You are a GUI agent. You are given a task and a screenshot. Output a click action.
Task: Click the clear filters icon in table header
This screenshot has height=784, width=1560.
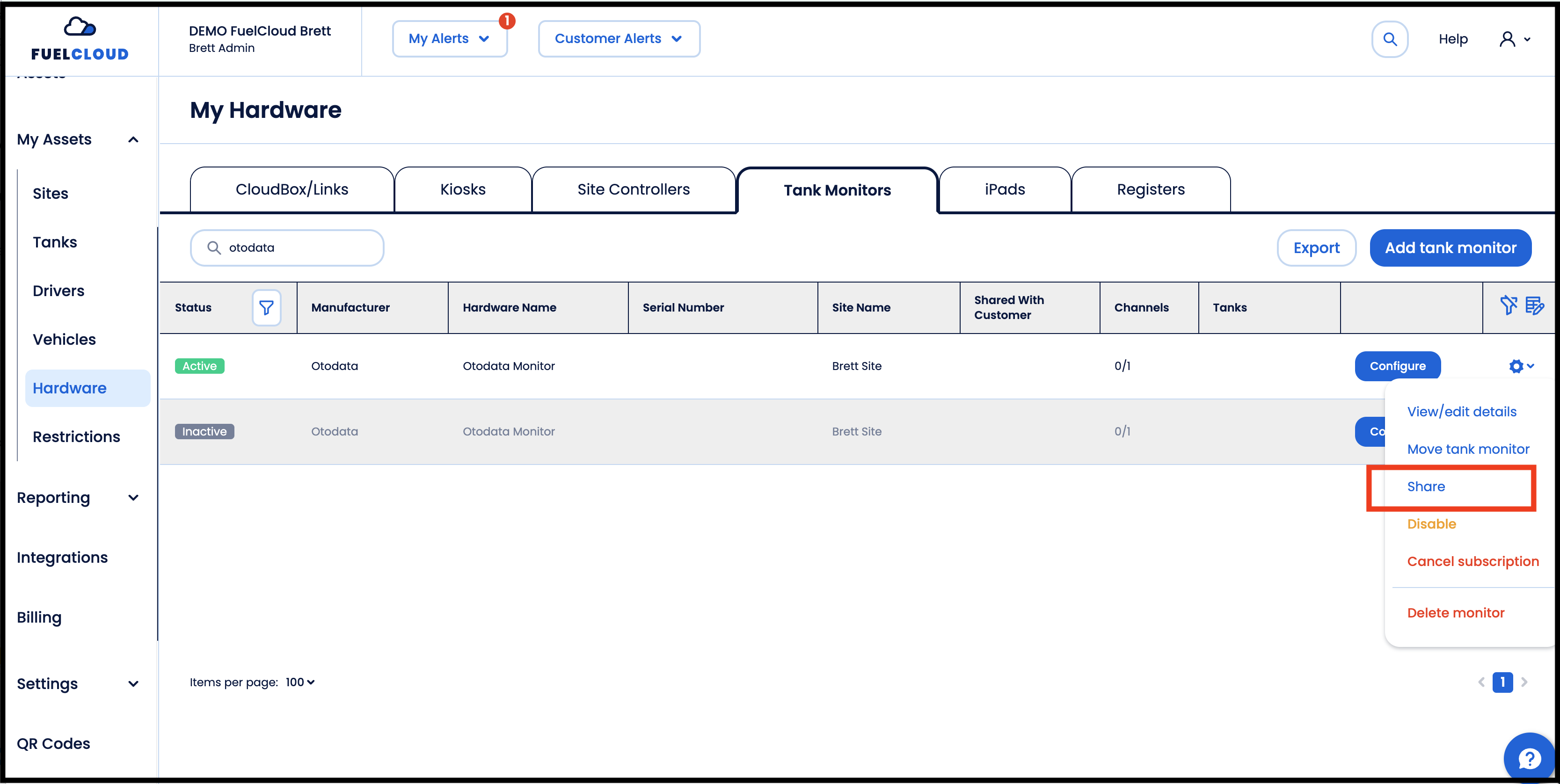[x=1508, y=306]
